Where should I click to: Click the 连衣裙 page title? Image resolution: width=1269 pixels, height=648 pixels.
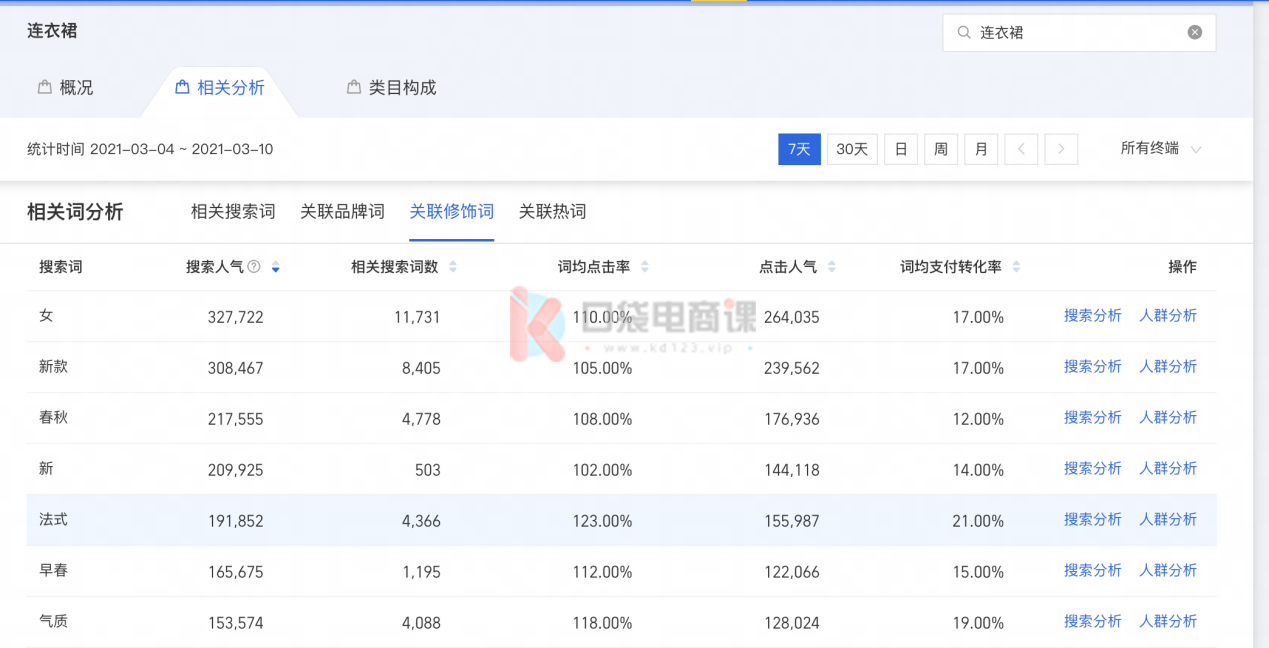tap(52, 31)
